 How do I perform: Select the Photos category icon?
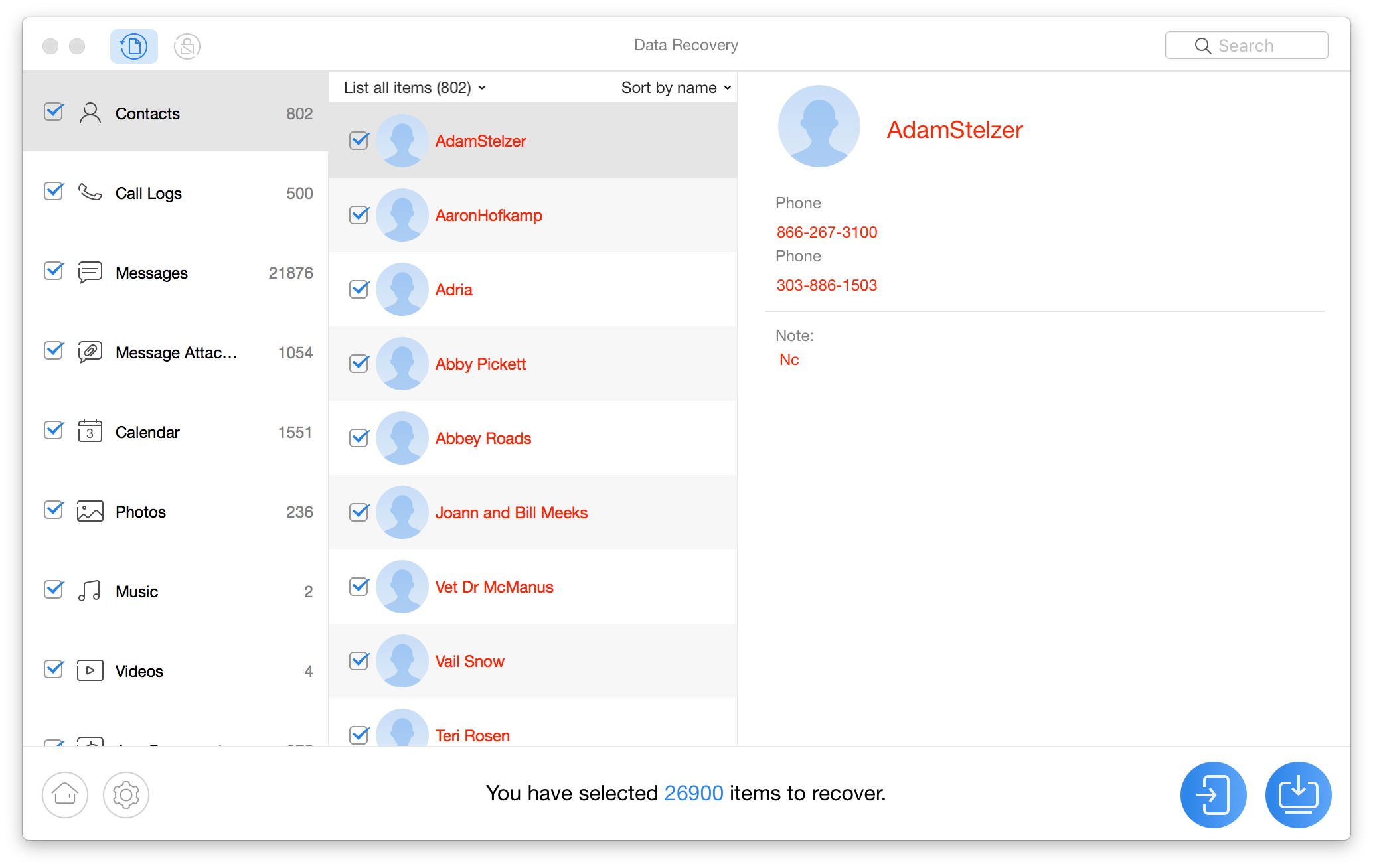click(90, 511)
